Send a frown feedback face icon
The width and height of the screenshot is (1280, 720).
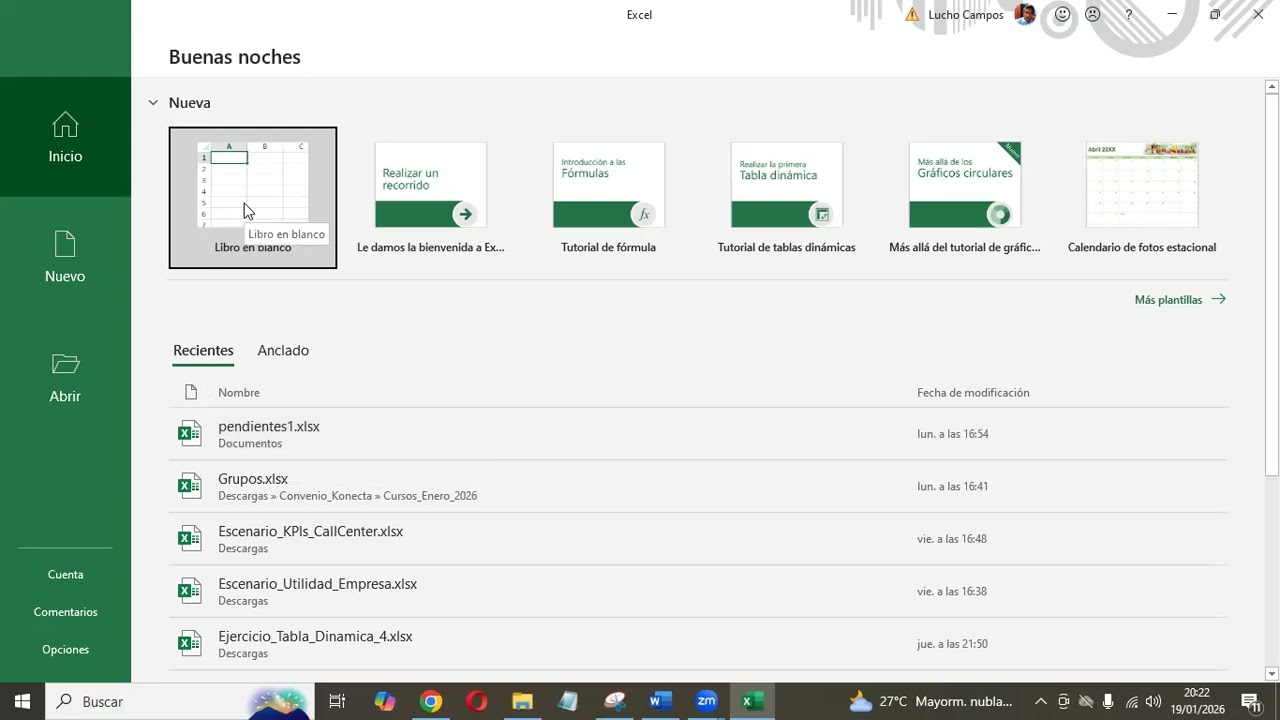1093,14
